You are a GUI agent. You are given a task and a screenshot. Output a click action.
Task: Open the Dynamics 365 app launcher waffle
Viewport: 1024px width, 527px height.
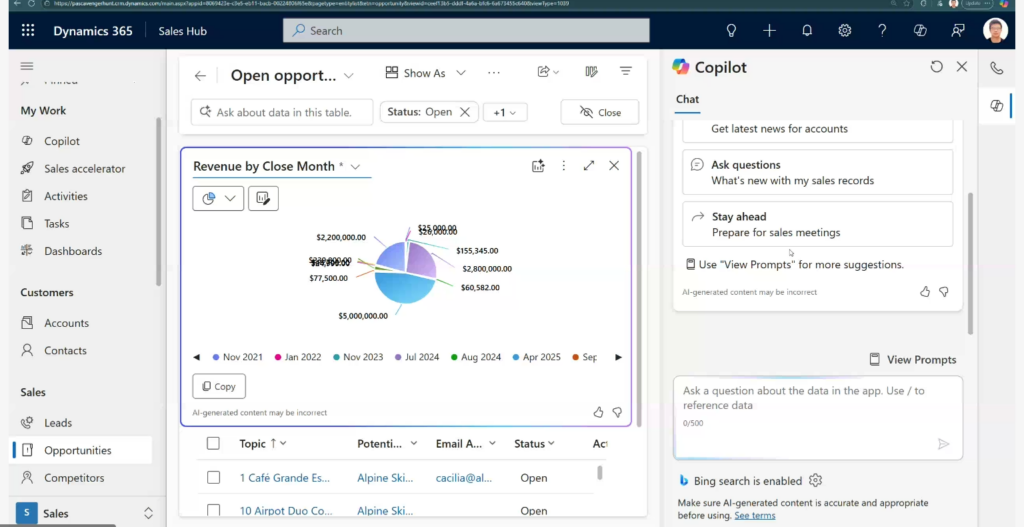27,31
